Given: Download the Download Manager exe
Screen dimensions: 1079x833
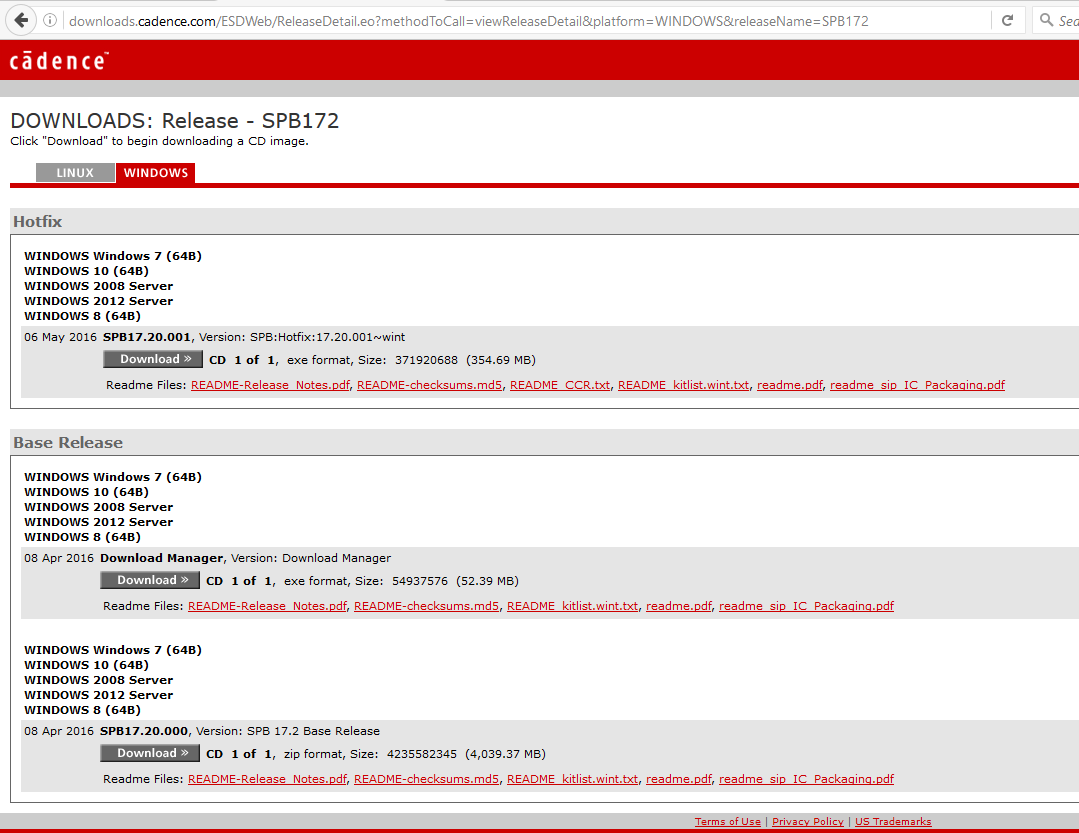Looking at the screenshot, I should coord(150,580).
